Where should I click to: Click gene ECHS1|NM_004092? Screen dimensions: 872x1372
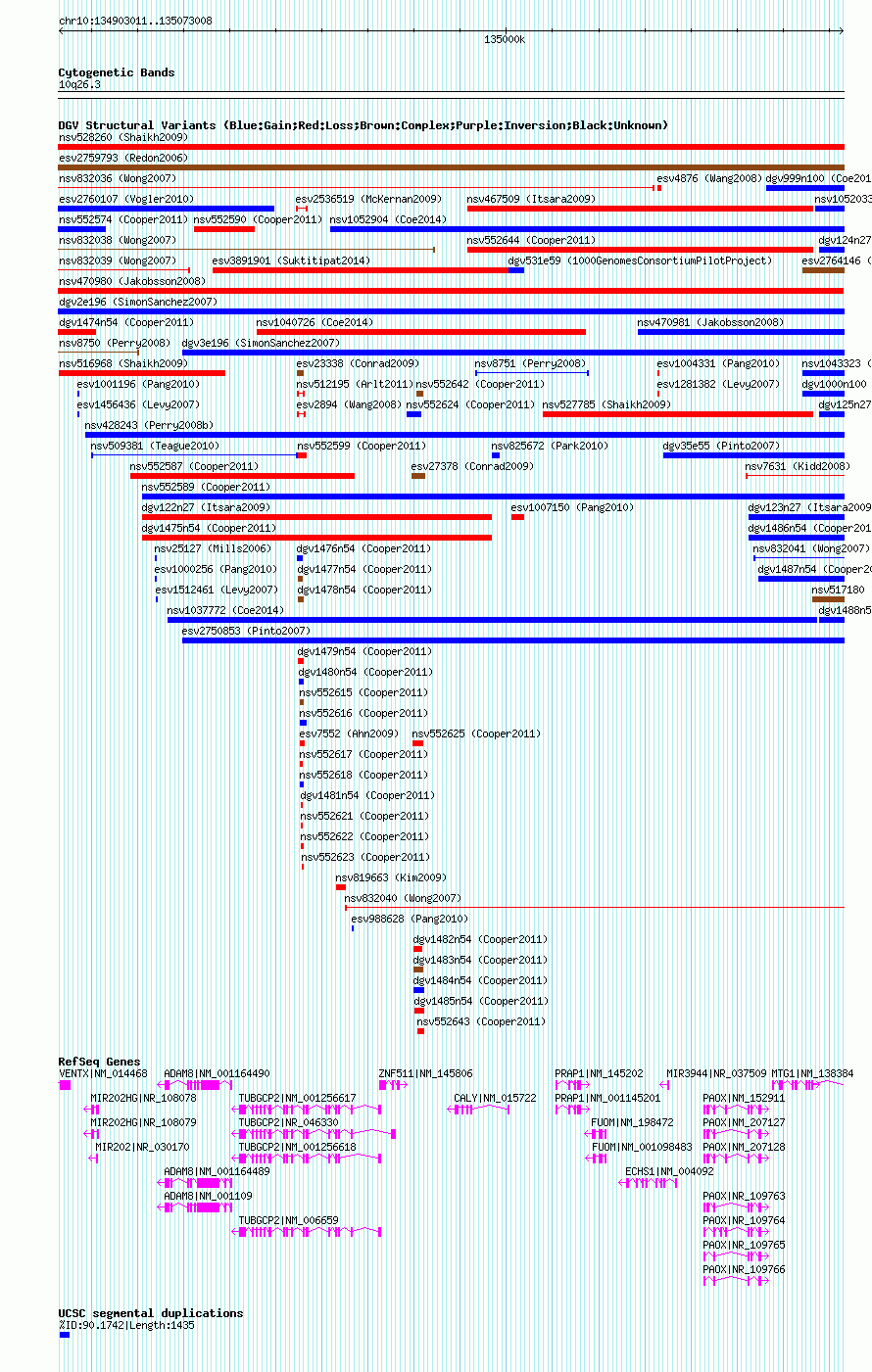[x=649, y=1183]
